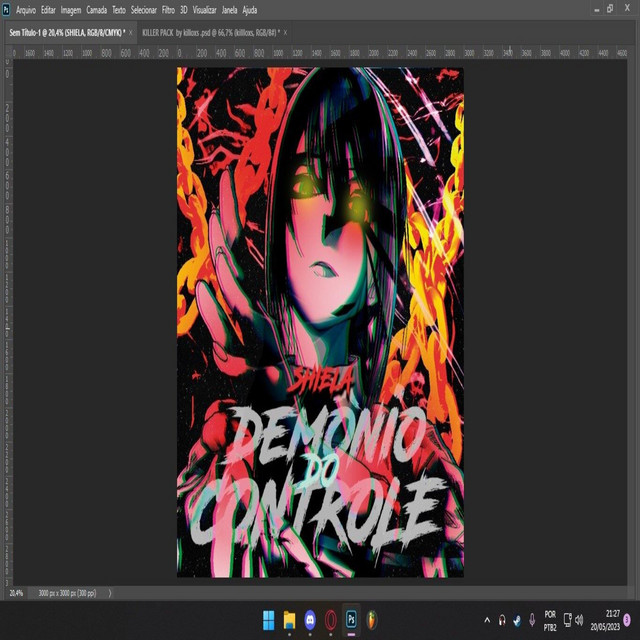Open the Filtro menu
Screen dimensions: 640x640
(x=168, y=9)
